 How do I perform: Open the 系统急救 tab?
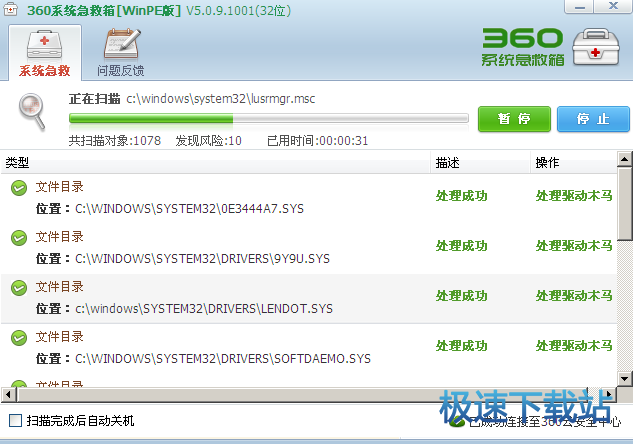click(x=45, y=52)
